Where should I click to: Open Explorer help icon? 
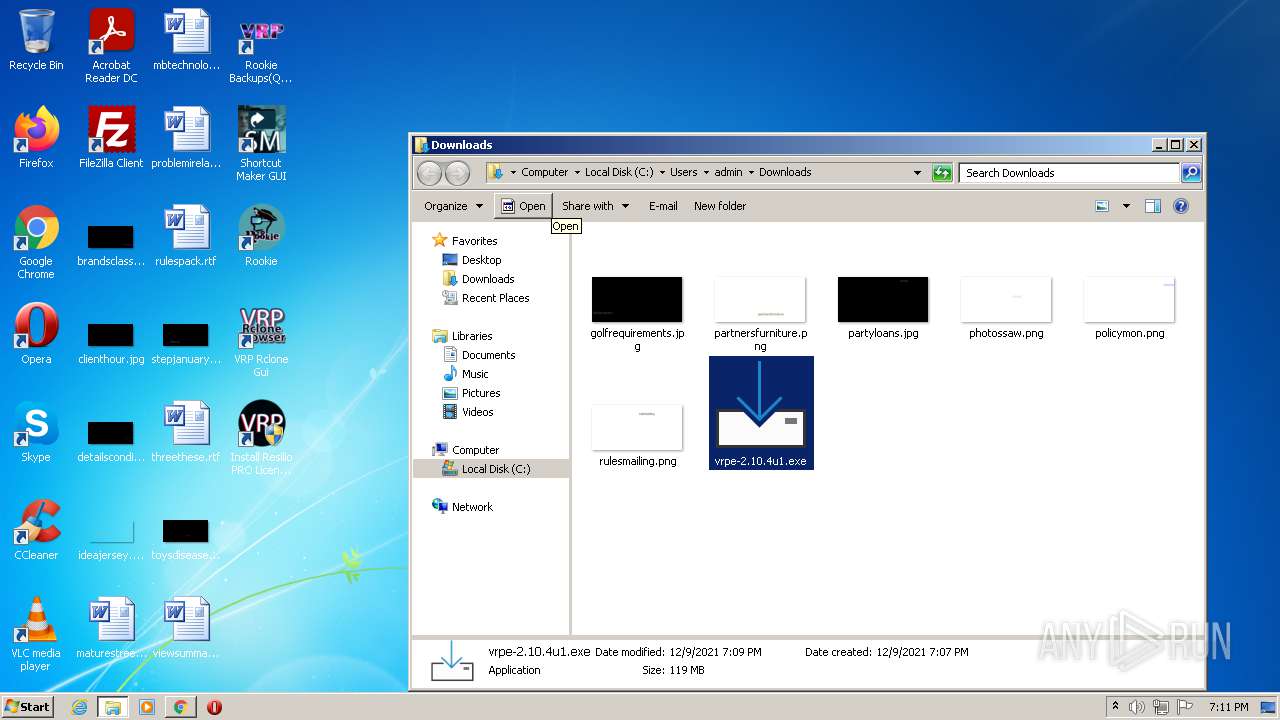tap(1181, 206)
